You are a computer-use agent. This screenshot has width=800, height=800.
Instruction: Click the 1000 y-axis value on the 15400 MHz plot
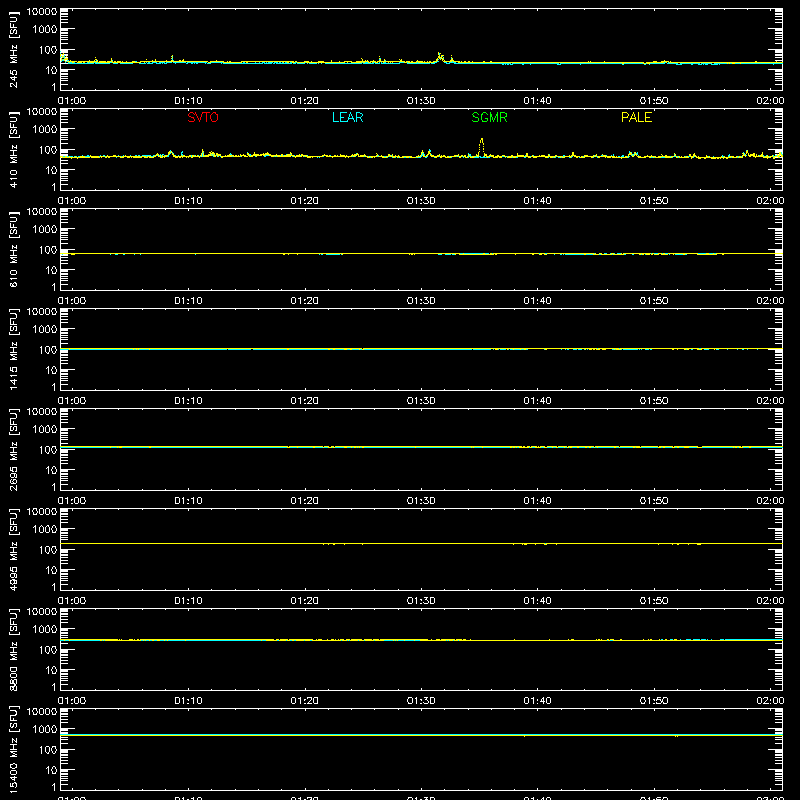(x=45, y=729)
